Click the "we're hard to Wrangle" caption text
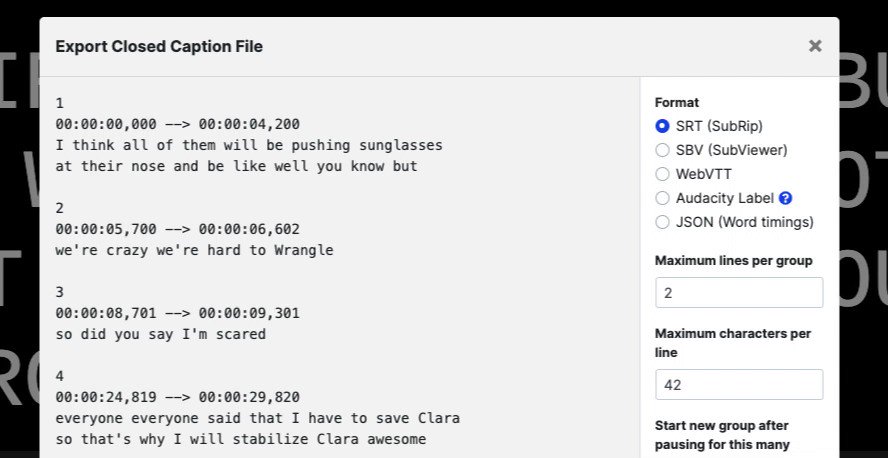Image resolution: width=888 pixels, height=458 pixels. coord(245,250)
